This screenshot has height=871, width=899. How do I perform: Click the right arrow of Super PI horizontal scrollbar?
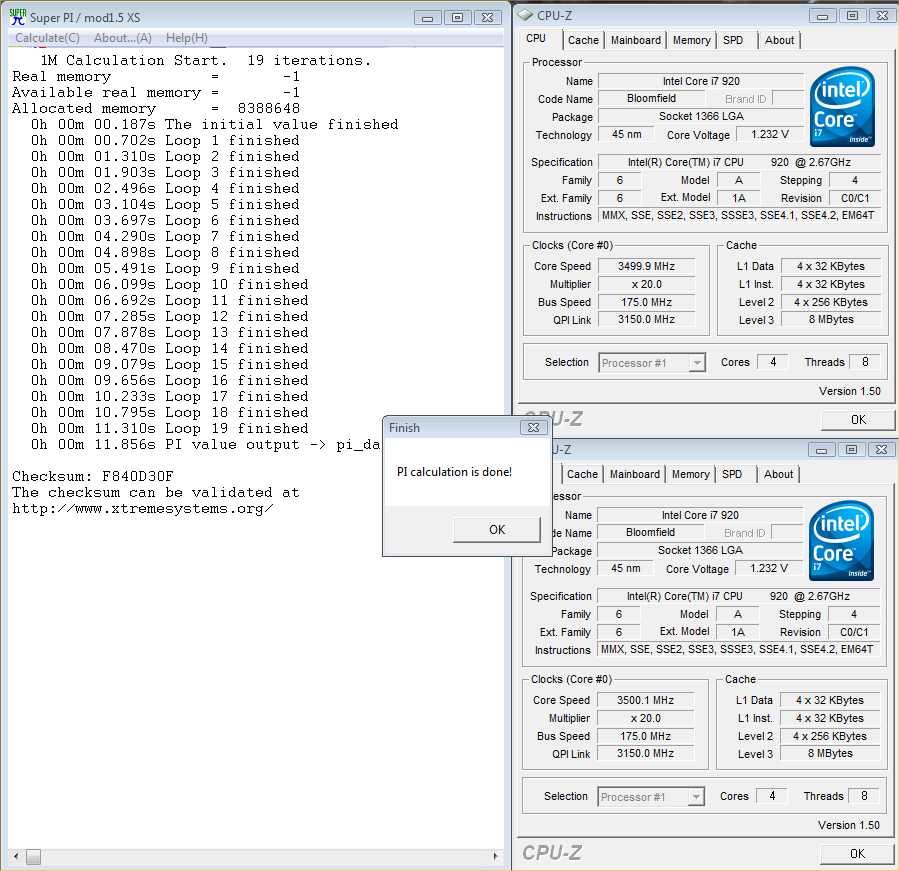point(495,856)
